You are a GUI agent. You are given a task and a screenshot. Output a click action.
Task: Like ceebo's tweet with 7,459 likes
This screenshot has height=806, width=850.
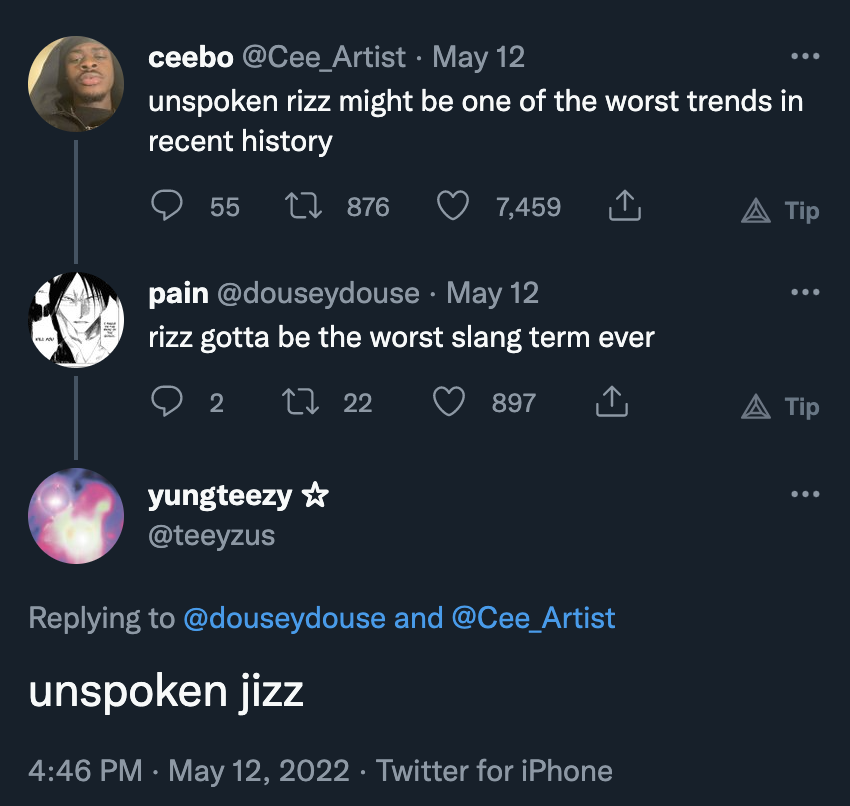[453, 206]
